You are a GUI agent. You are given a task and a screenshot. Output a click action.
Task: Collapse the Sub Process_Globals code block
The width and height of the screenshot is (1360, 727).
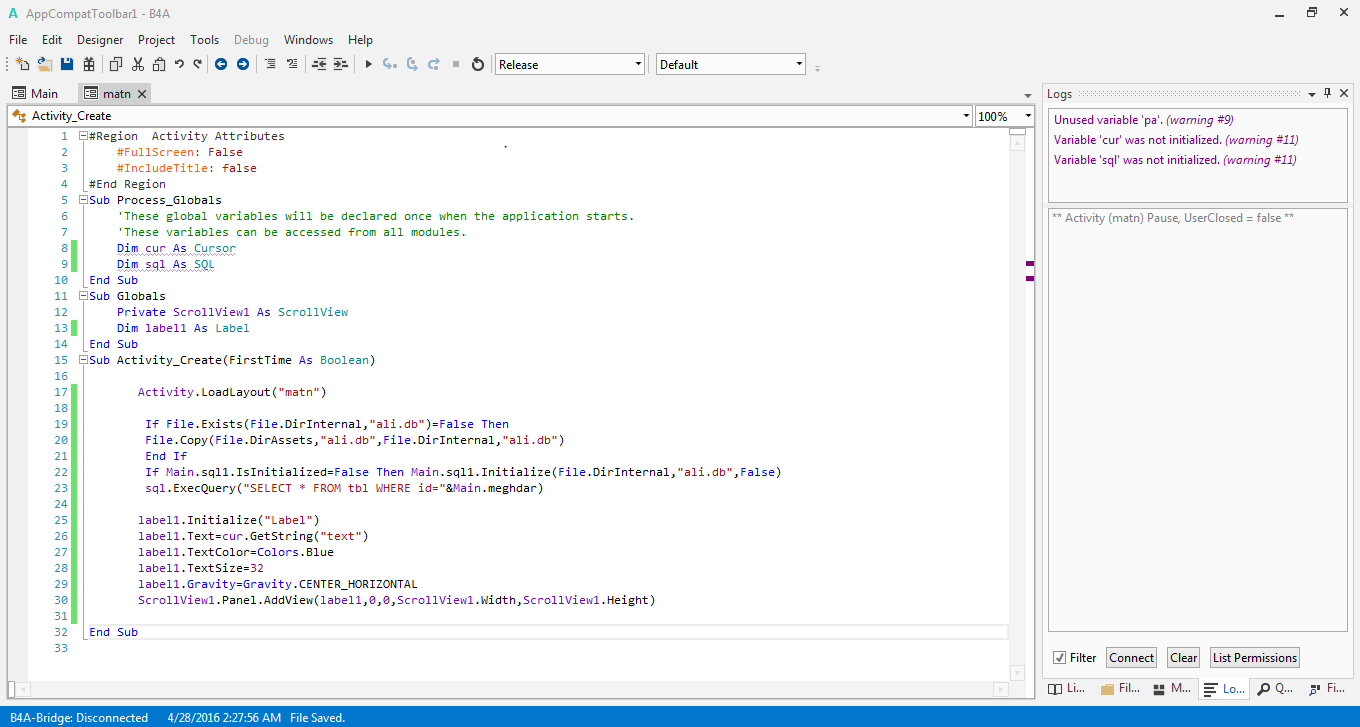tap(83, 200)
